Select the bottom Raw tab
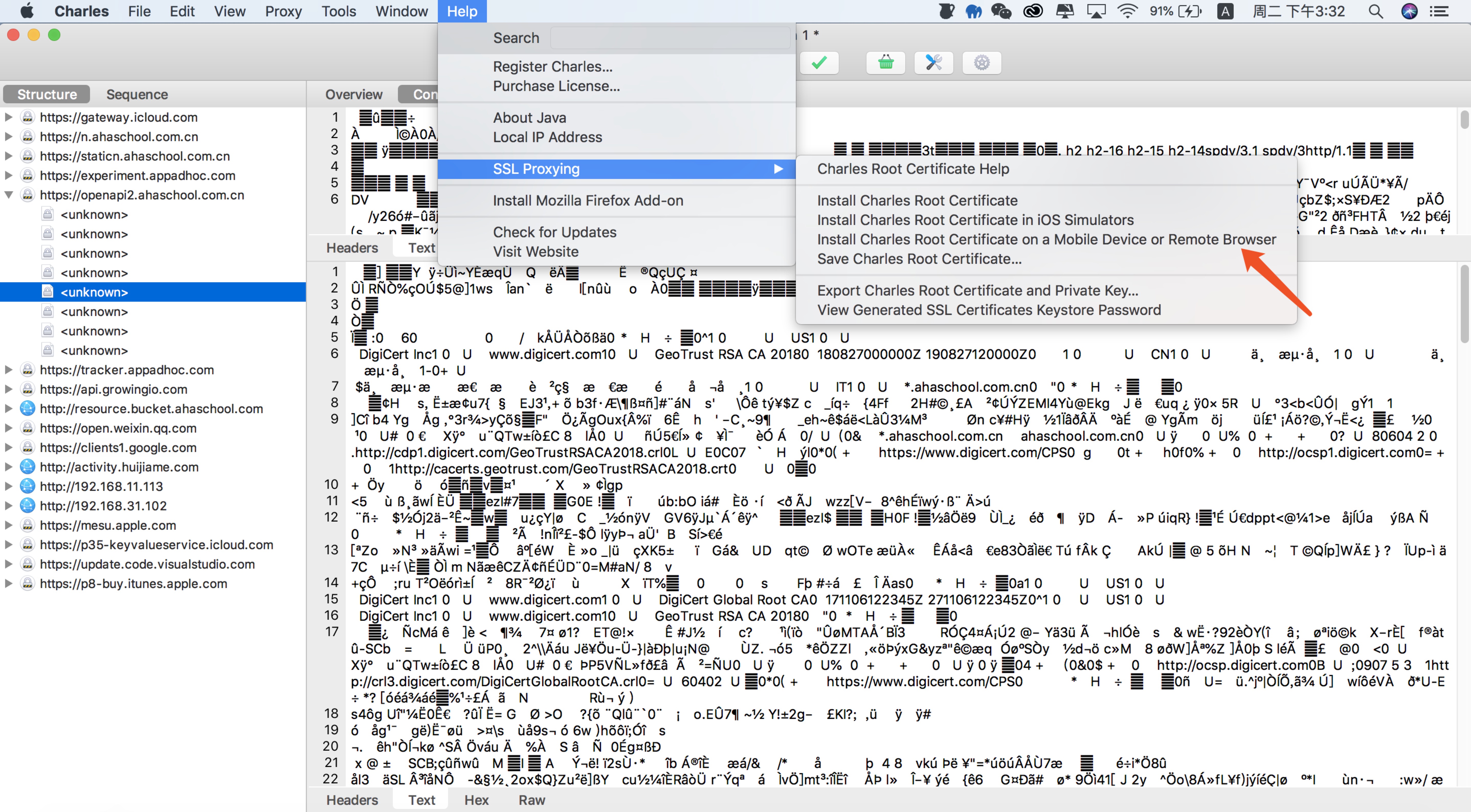 [532, 800]
